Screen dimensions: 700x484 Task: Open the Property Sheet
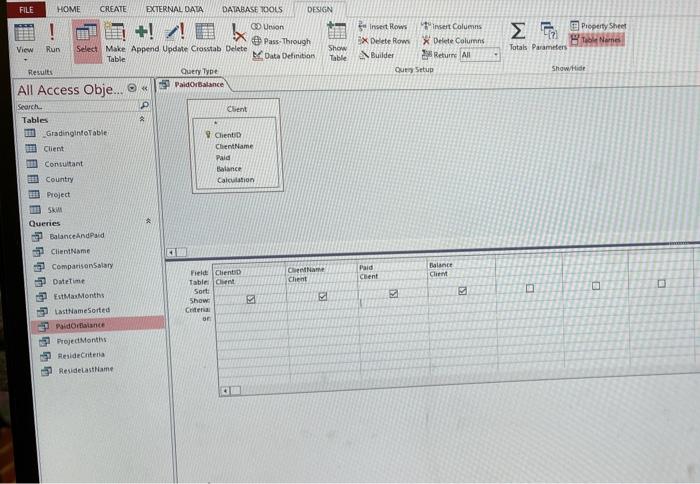pyautogui.click(x=598, y=26)
